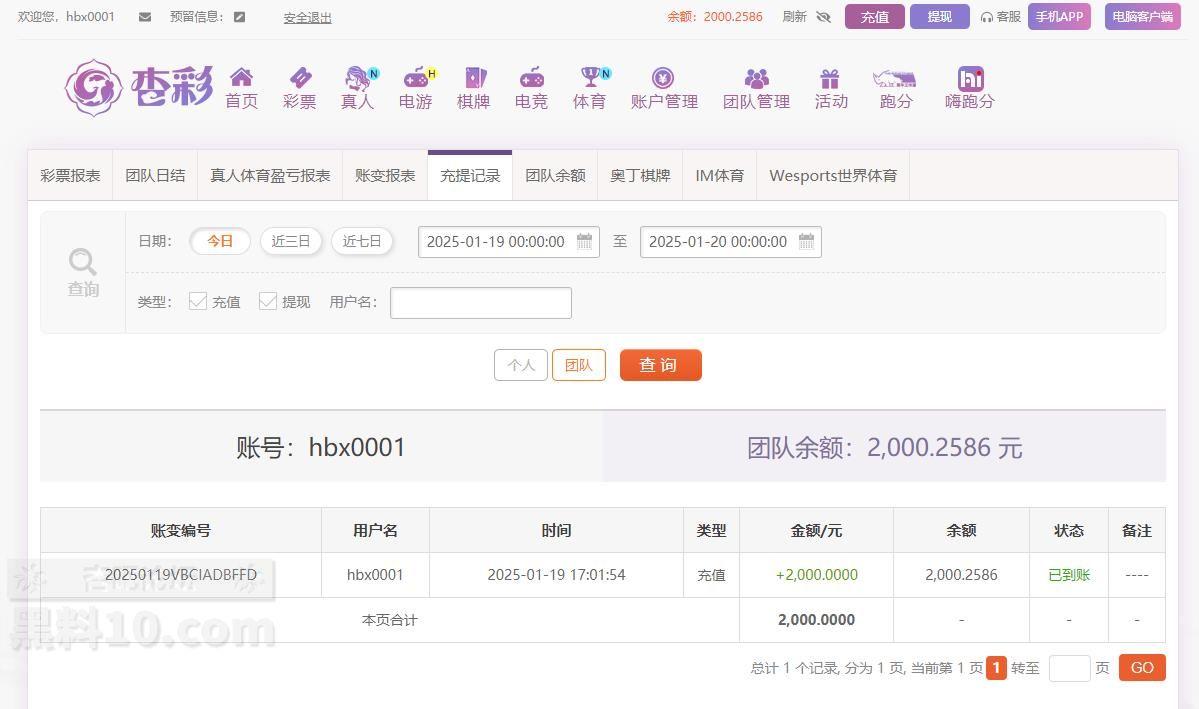Select the 近三日 date range option
The height and width of the screenshot is (709, 1199).
click(x=291, y=241)
